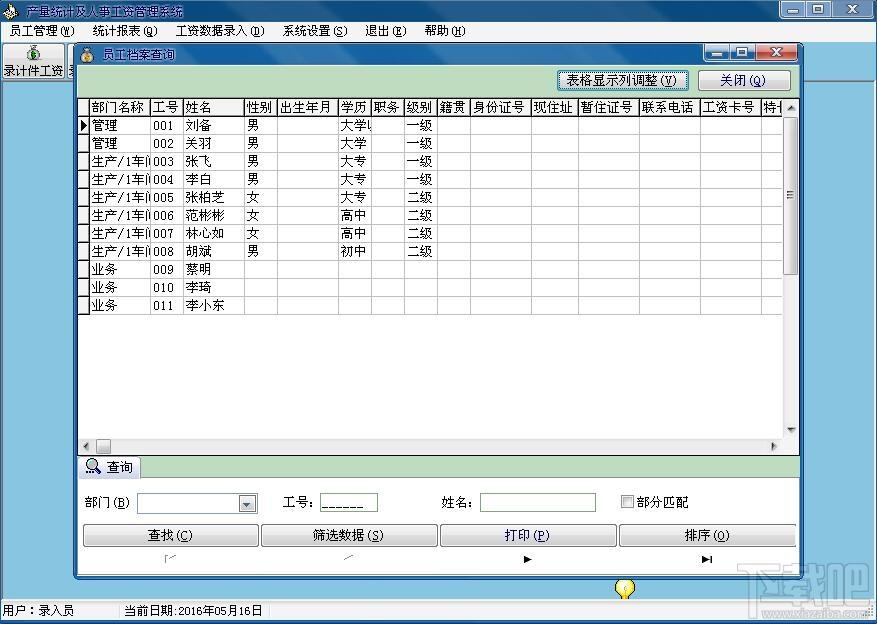
Task: Click the 现住址 column header
Action: (554, 107)
